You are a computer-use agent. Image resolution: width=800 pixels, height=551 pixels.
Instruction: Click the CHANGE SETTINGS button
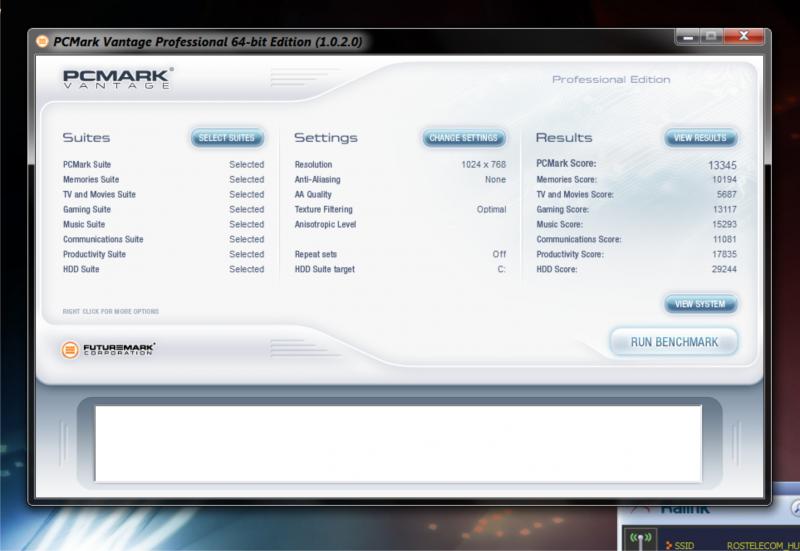click(463, 138)
